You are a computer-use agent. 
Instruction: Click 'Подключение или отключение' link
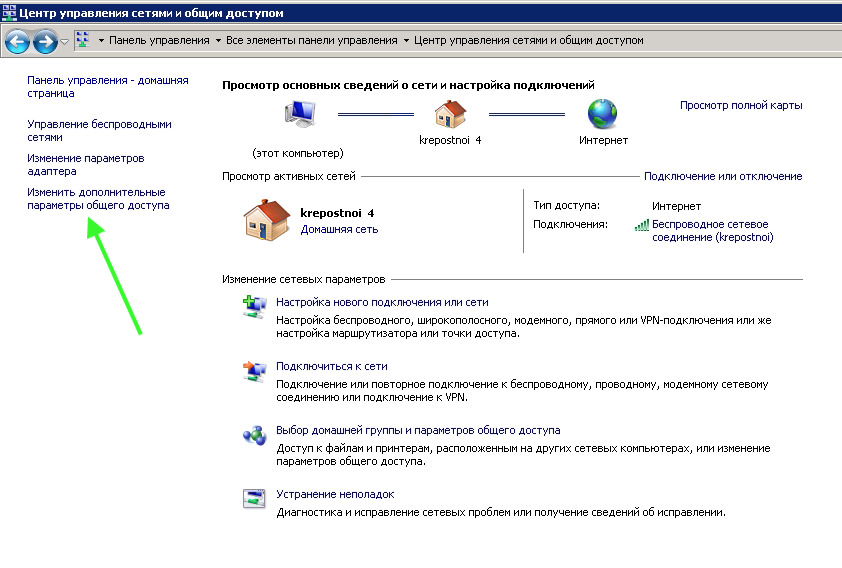click(x=722, y=176)
